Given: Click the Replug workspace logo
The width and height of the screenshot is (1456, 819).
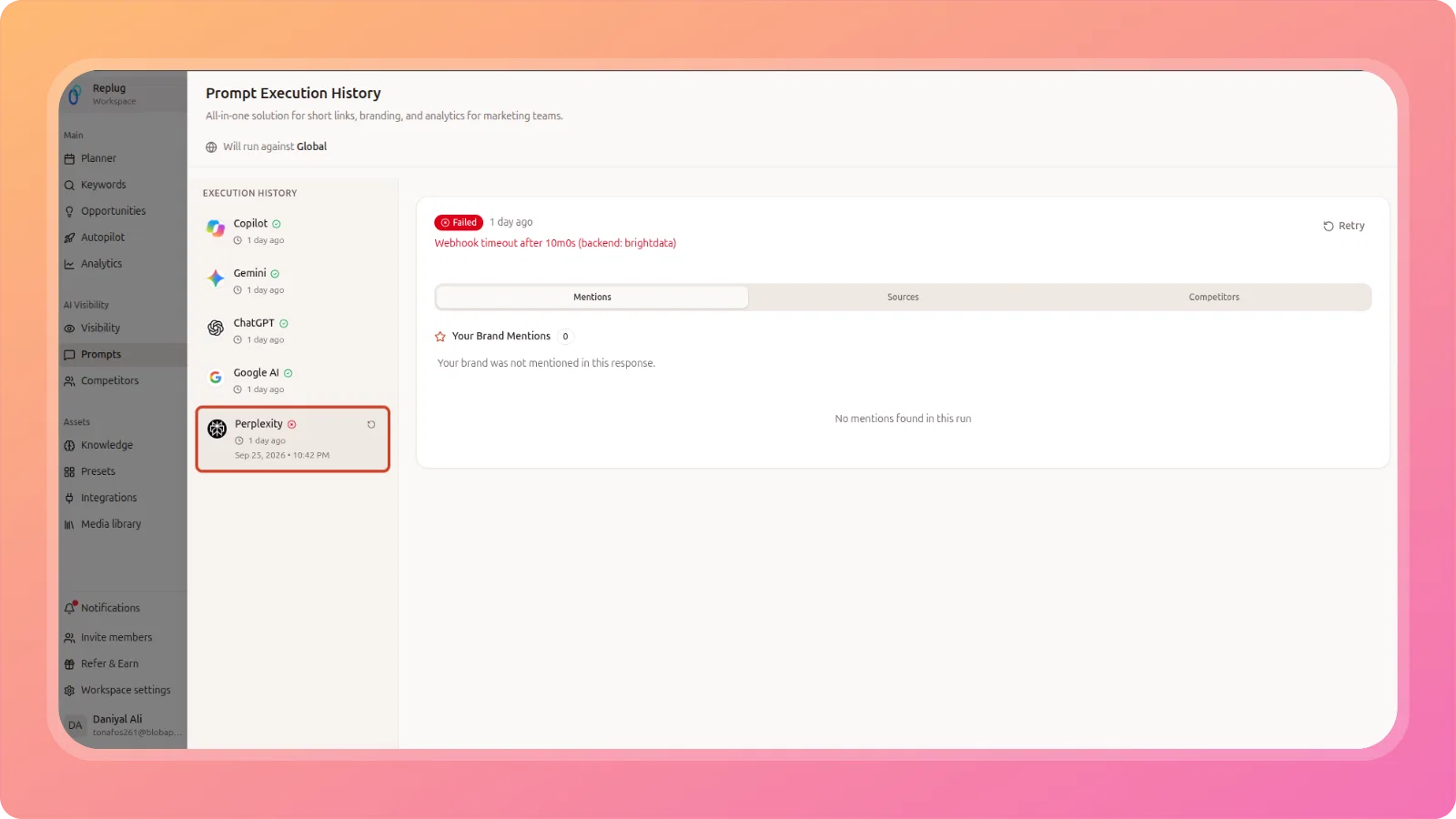Looking at the screenshot, I should tap(76, 94).
